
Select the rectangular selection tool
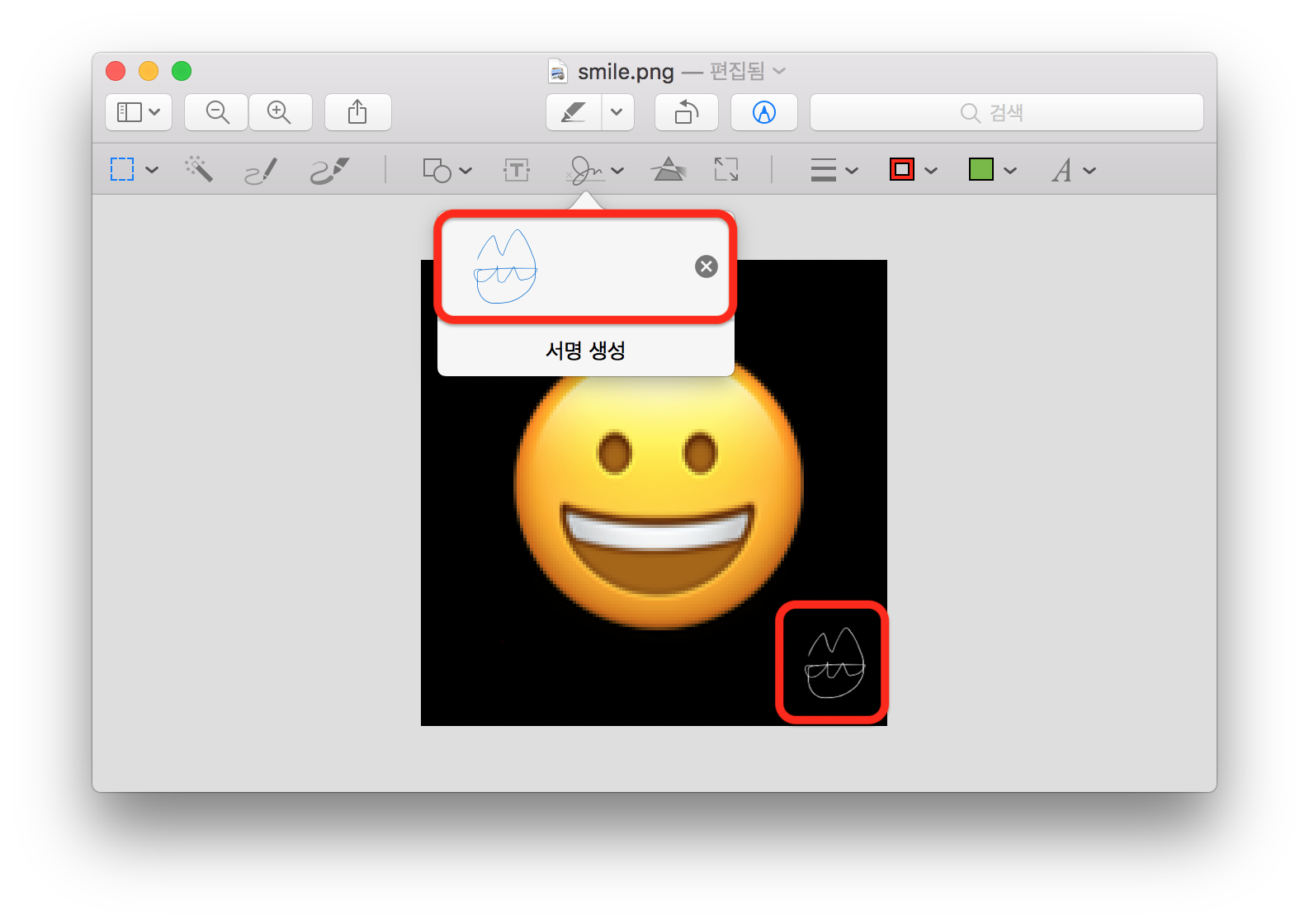coord(122,170)
